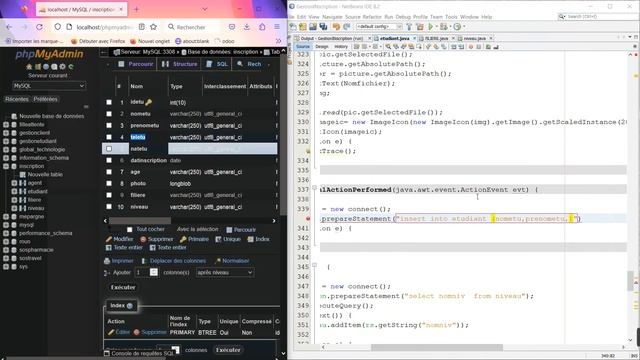Image resolution: width=640 pixels, height=360 pixels.
Task: Open the MySQL server dropdown
Action: point(49,86)
